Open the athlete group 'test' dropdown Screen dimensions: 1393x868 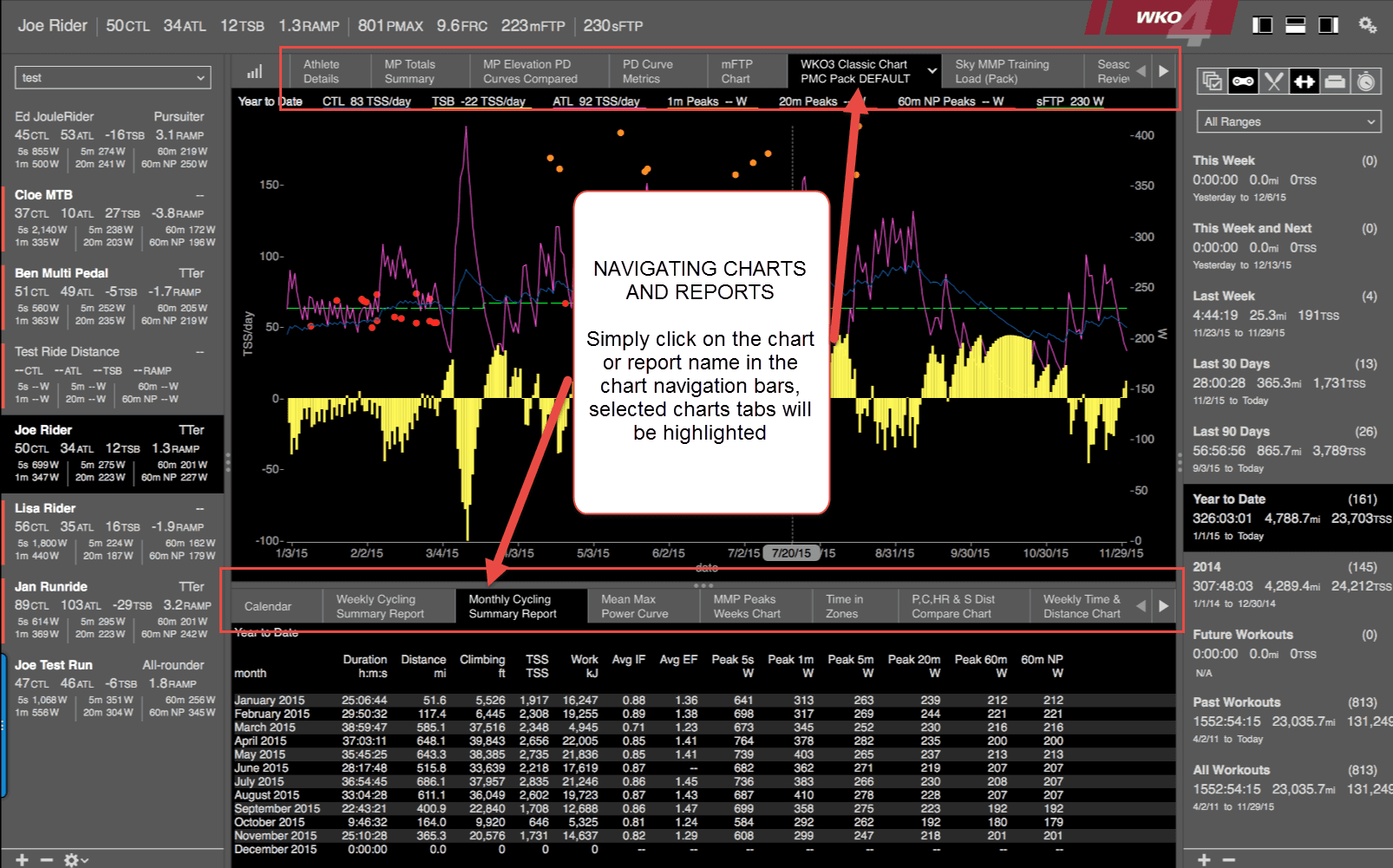tap(113, 77)
